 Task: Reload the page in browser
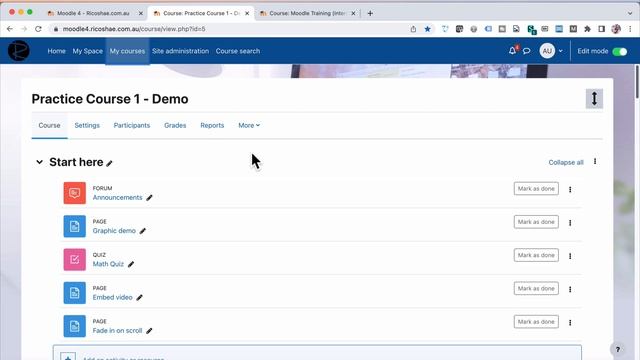[38, 29]
